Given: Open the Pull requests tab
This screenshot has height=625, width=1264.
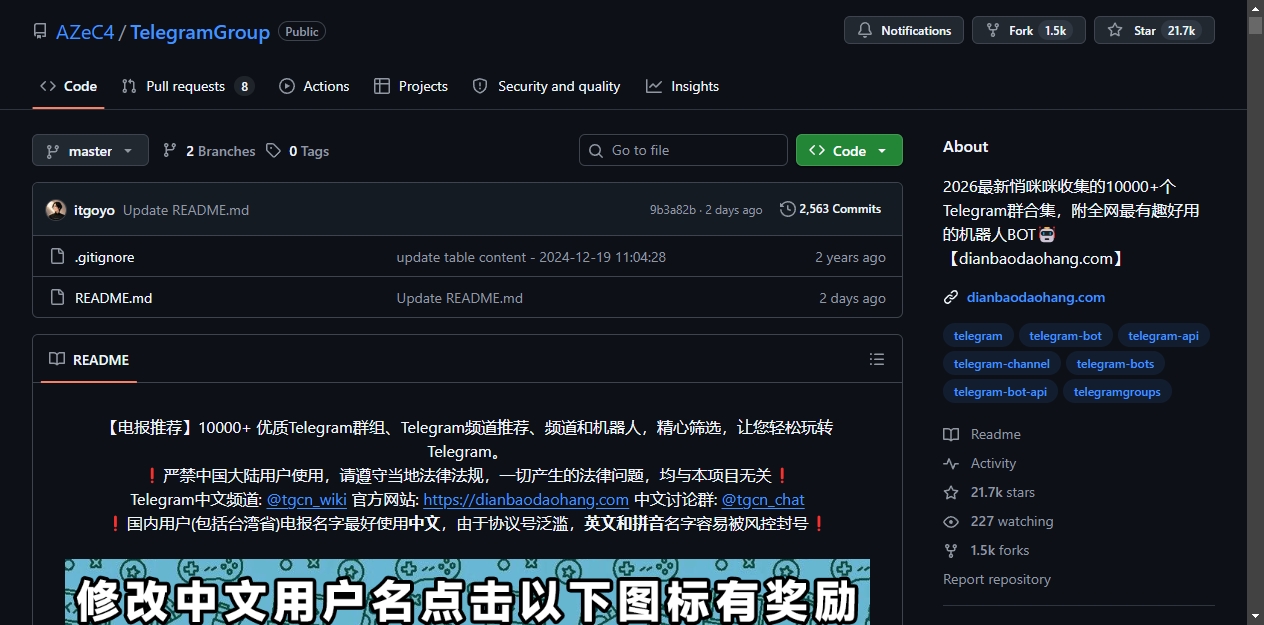Looking at the screenshot, I should [x=188, y=86].
